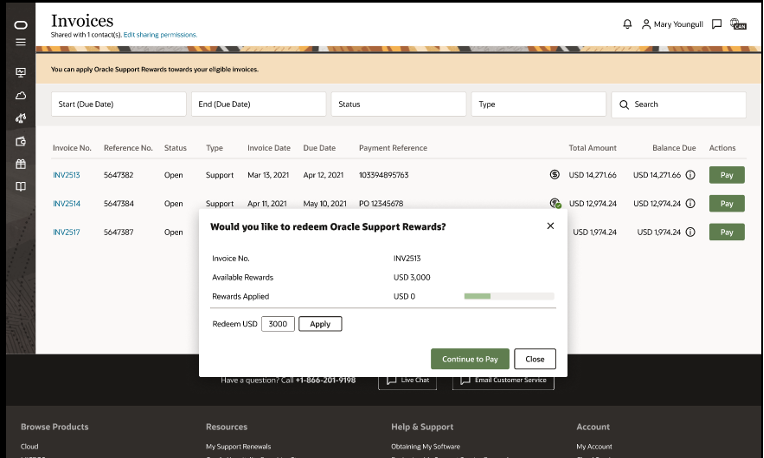Image resolution: width=764 pixels, height=458 pixels.
Task: Open the Status filter dropdown
Action: click(x=399, y=104)
